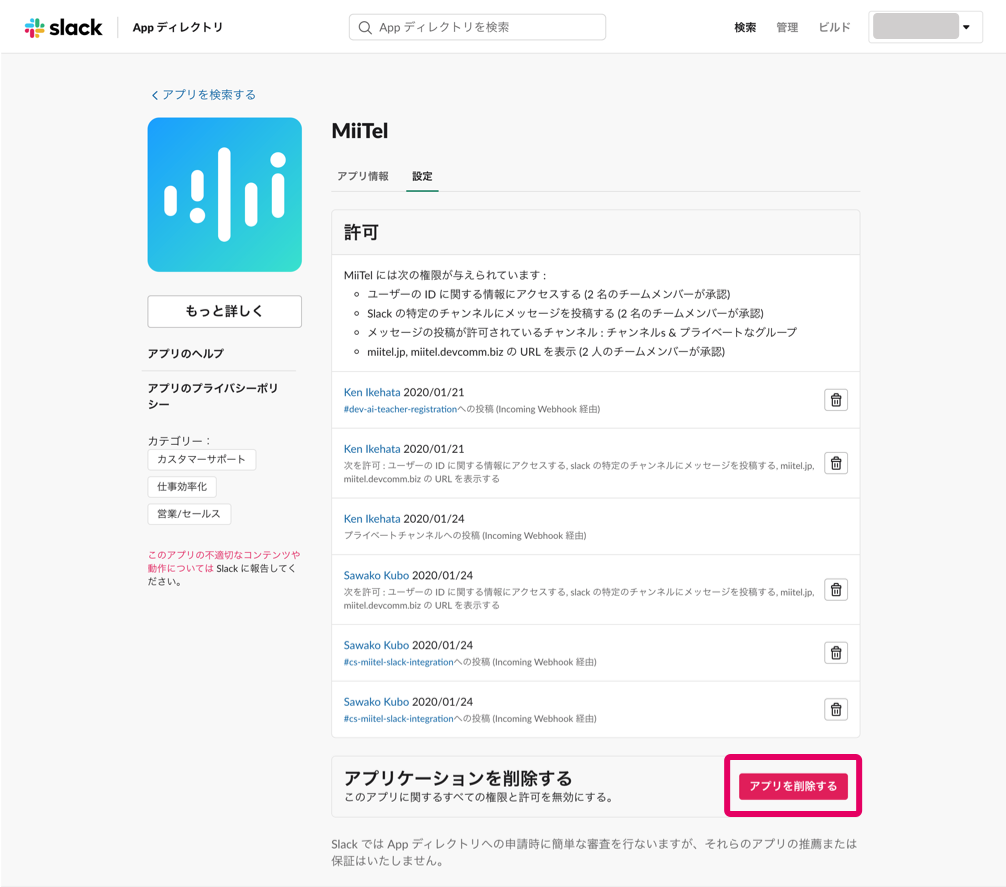Click the Slack では App ディレクトリ disclaimer text
Image resolution: width=1006 pixels, height=887 pixels.
(594, 852)
